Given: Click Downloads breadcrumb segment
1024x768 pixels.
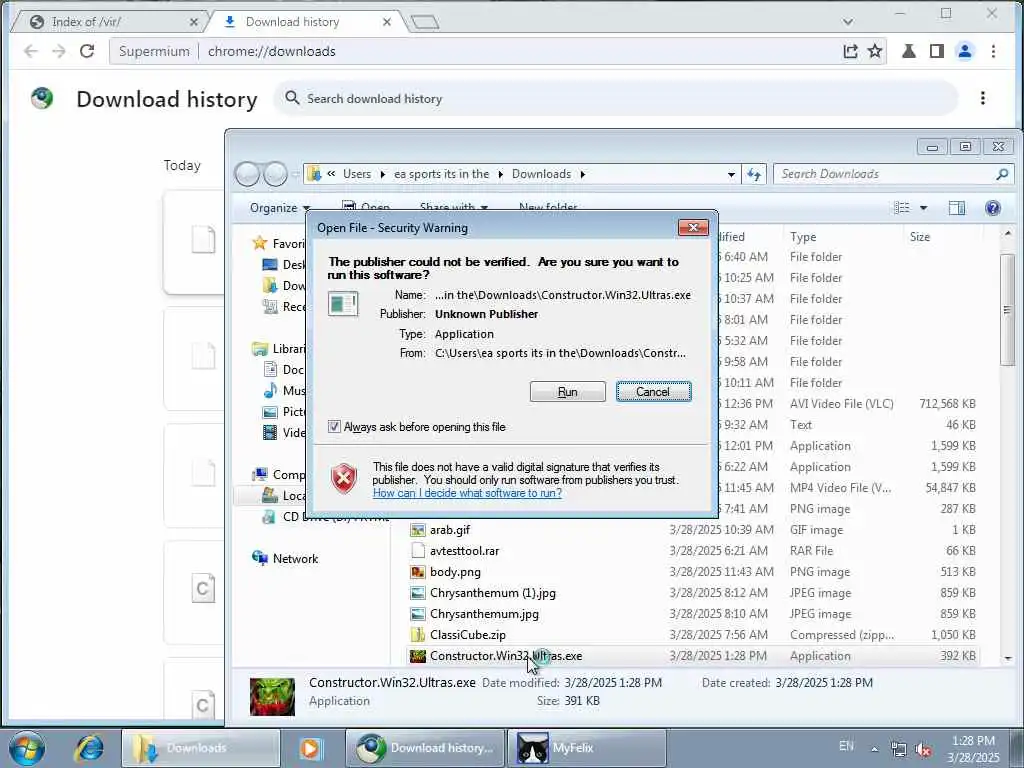Looking at the screenshot, I should click(x=541, y=174).
